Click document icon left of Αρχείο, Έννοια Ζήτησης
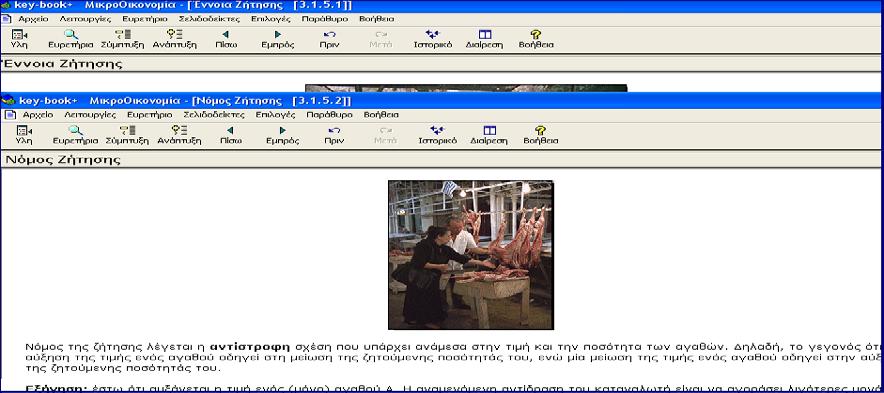Image resolution: width=884 pixels, height=393 pixels. click(6, 19)
